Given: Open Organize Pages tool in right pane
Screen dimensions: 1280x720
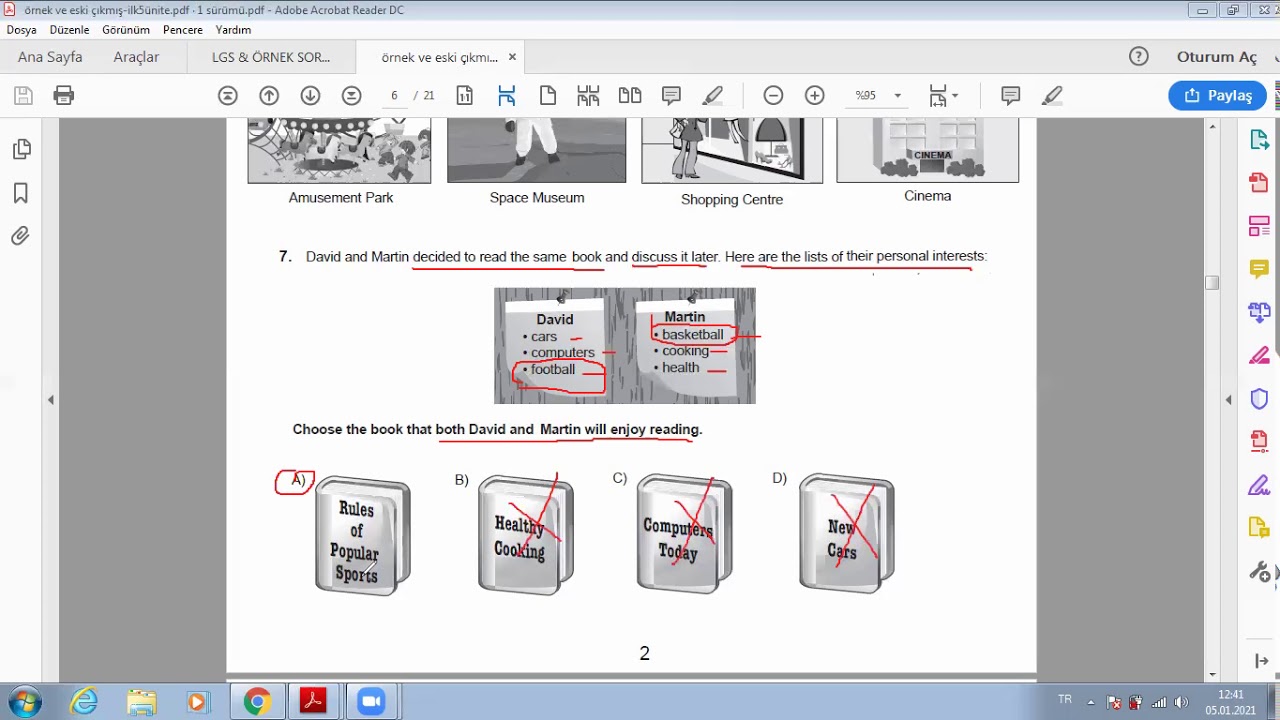Looking at the screenshot, I should [x=1259, y=226].
